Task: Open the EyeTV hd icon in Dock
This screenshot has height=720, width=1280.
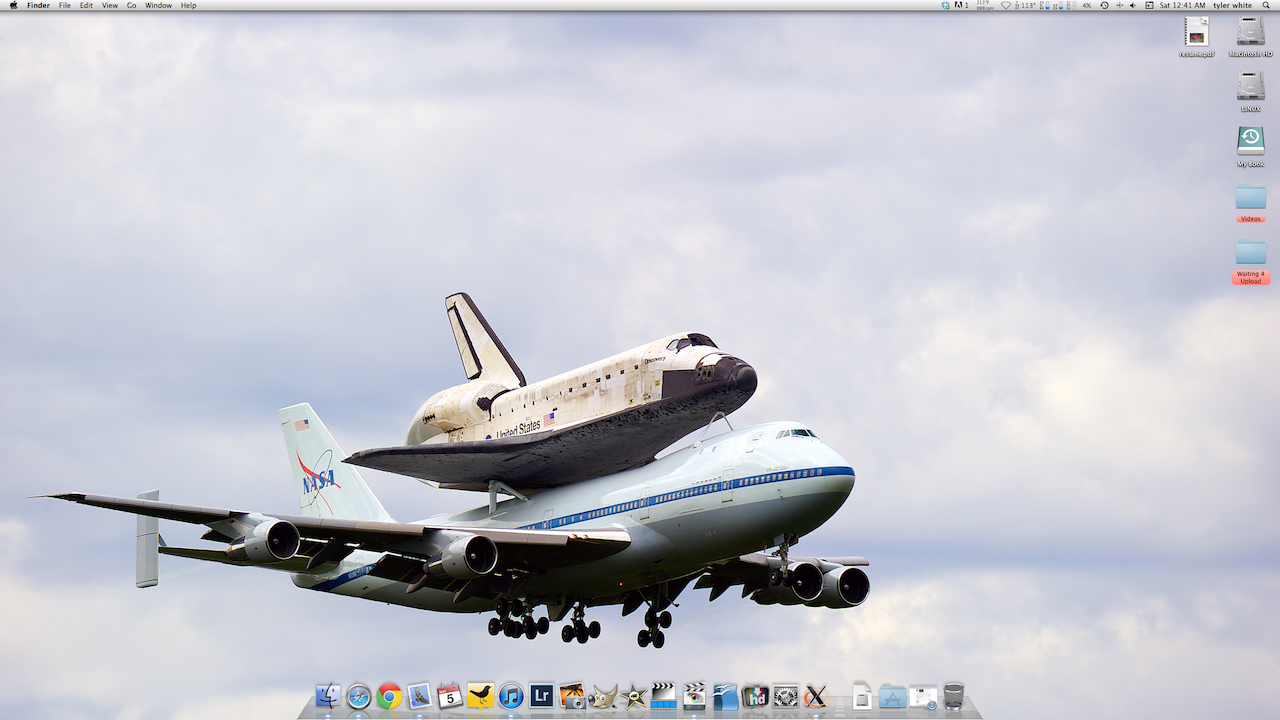Action: click(x=755, y=696)
